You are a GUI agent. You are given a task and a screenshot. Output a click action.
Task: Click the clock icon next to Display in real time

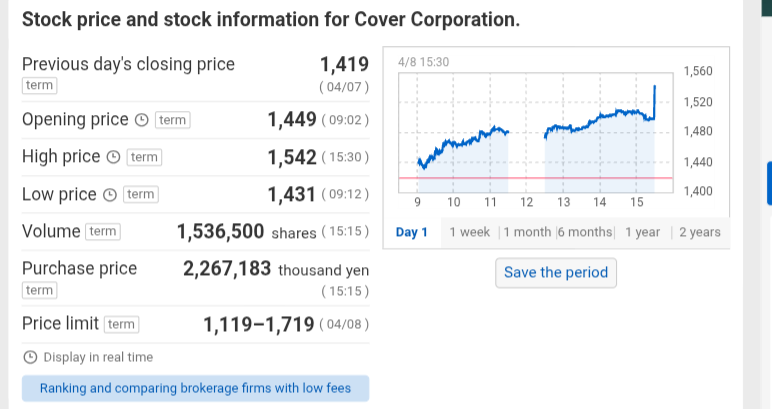pyautogui.click(x=30, y=357)
